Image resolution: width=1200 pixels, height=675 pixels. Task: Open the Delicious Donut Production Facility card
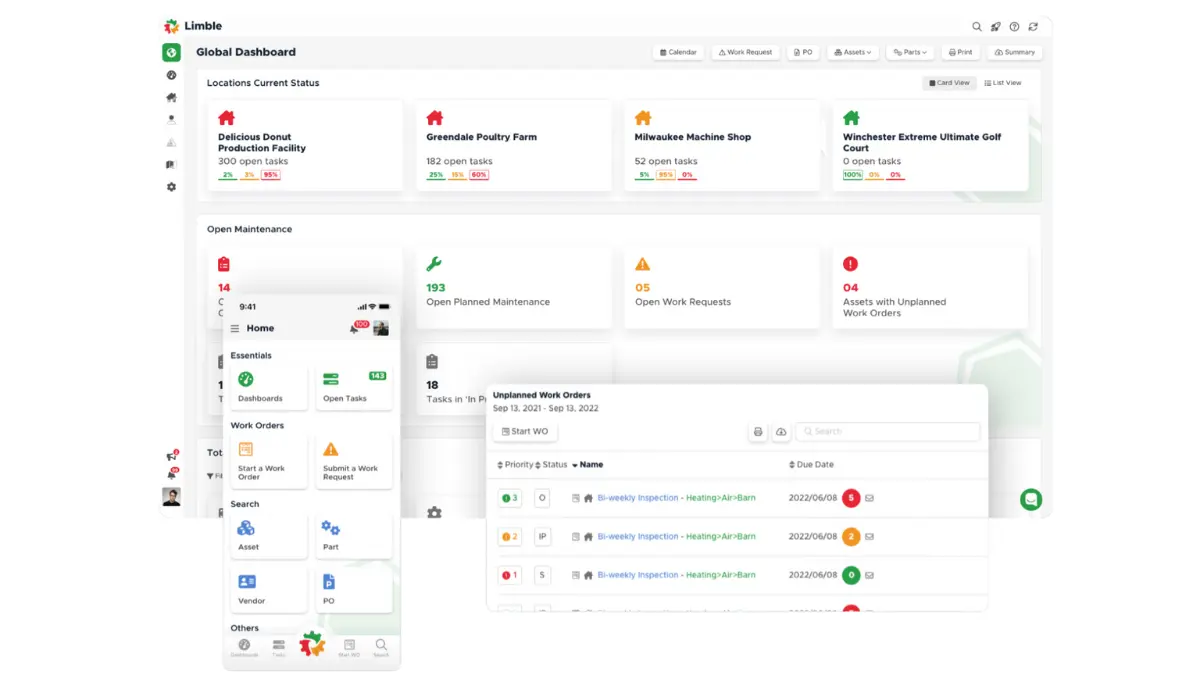[305, 146]
